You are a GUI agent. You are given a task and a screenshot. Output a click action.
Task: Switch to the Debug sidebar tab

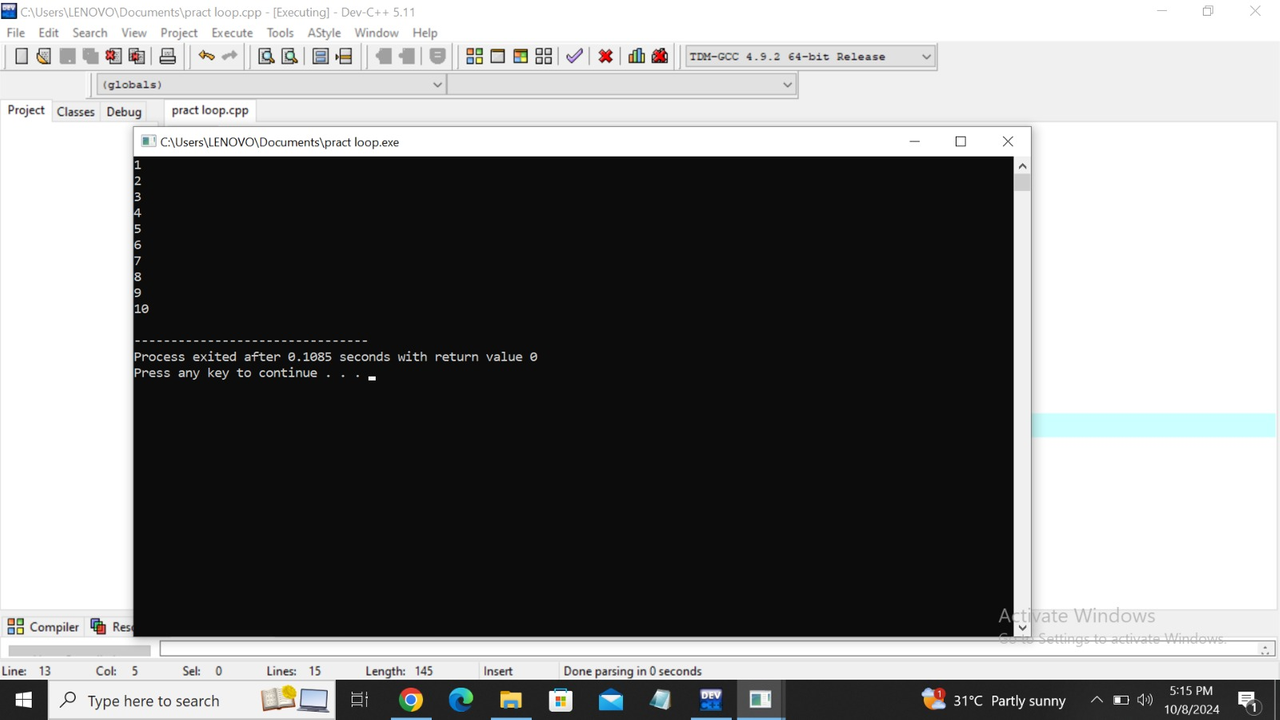[124, 111]
